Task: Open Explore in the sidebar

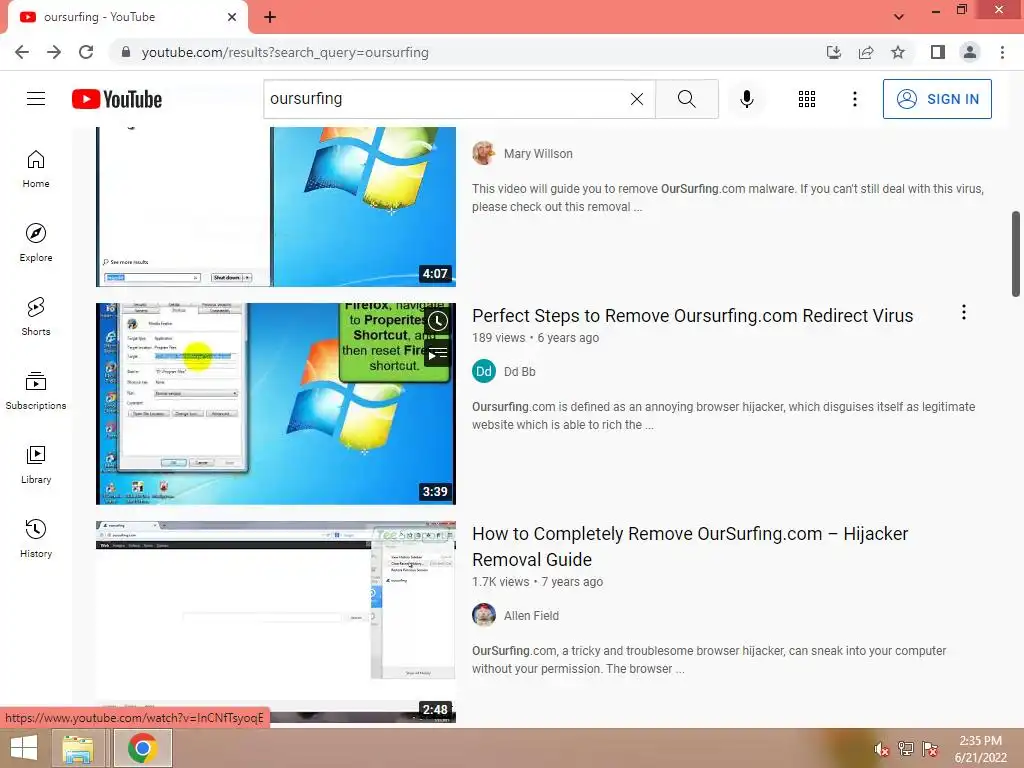Action: [x=36, y=243]
